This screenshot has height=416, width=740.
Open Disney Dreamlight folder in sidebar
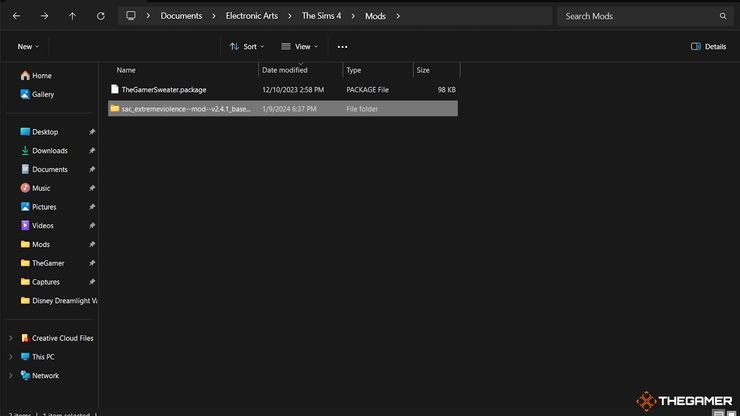pyautogui.click(x=59, y=300)
